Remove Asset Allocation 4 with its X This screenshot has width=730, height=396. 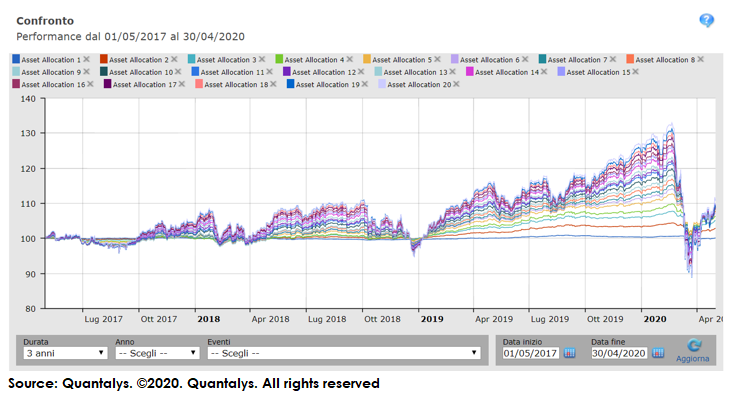pos(350,60)
